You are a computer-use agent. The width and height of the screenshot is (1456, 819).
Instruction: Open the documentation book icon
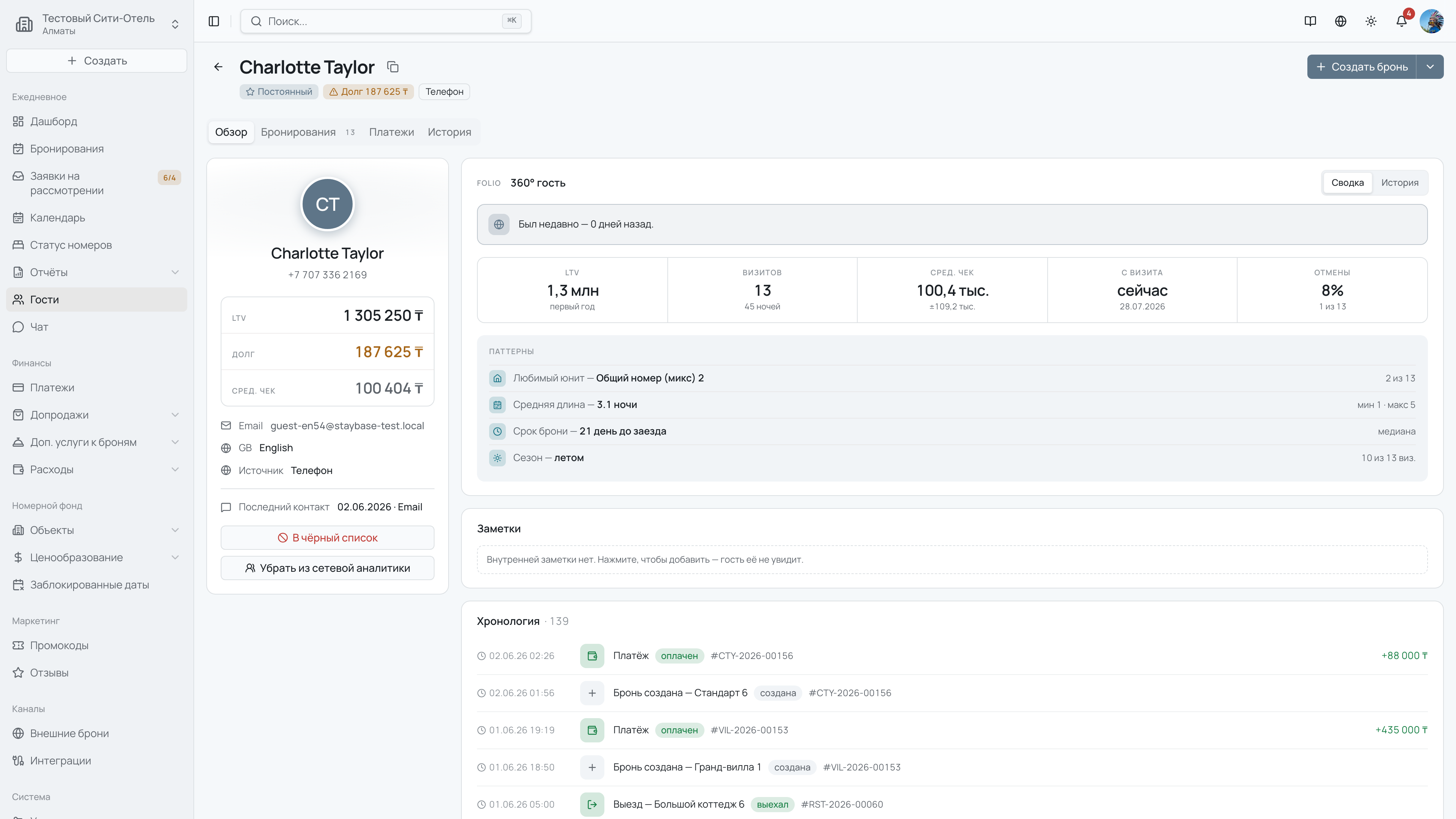(x=1310, y=21)
